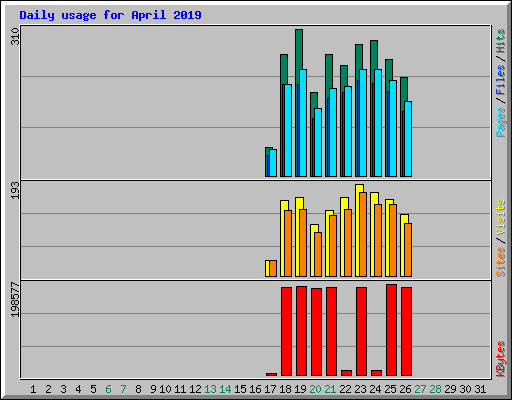
Task: Click the red KBytes bar for day 18
Action: click(286, 331)
